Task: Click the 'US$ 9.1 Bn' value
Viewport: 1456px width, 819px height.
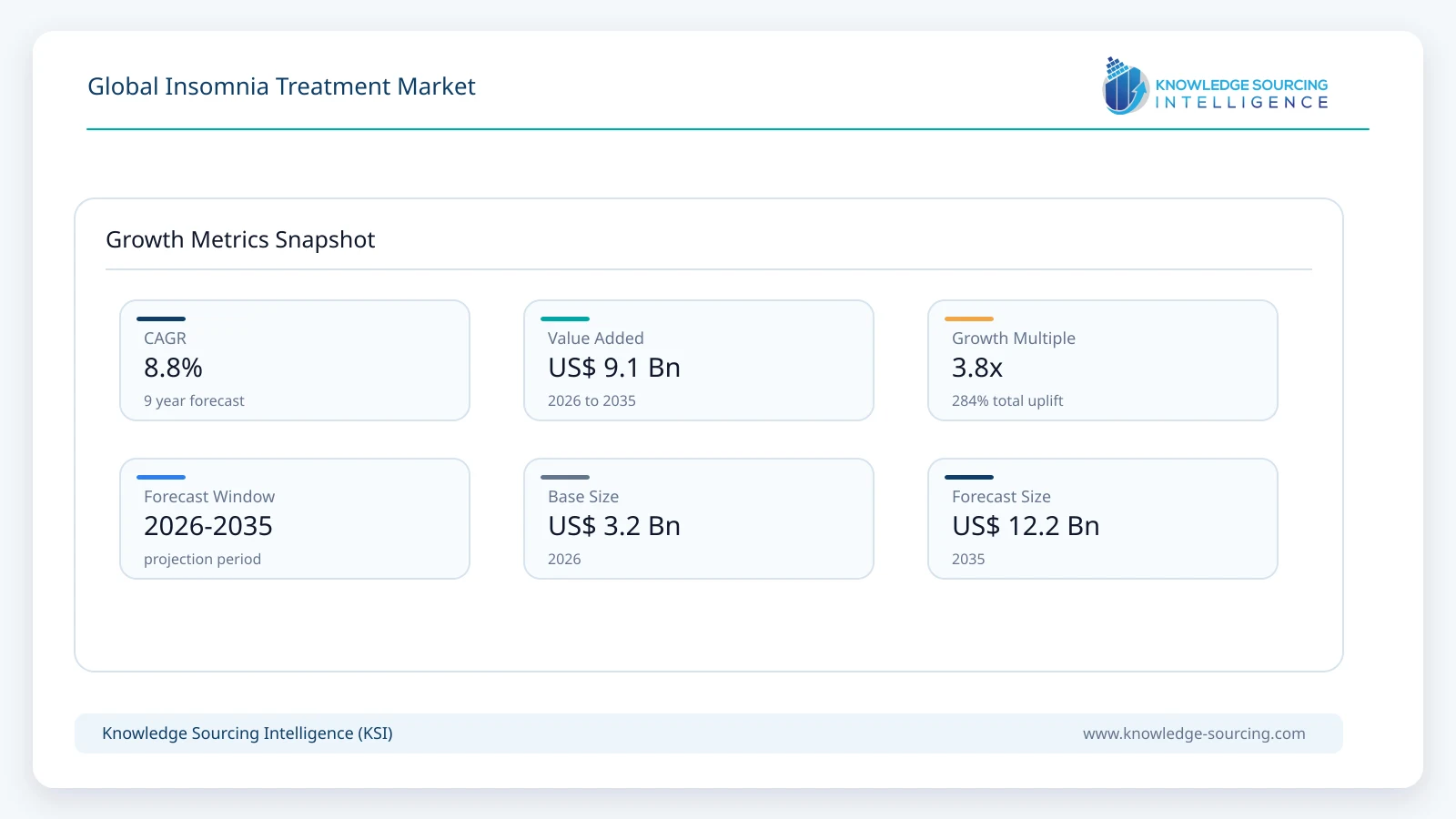Action: pyautogui.click(x=614, y=368)
